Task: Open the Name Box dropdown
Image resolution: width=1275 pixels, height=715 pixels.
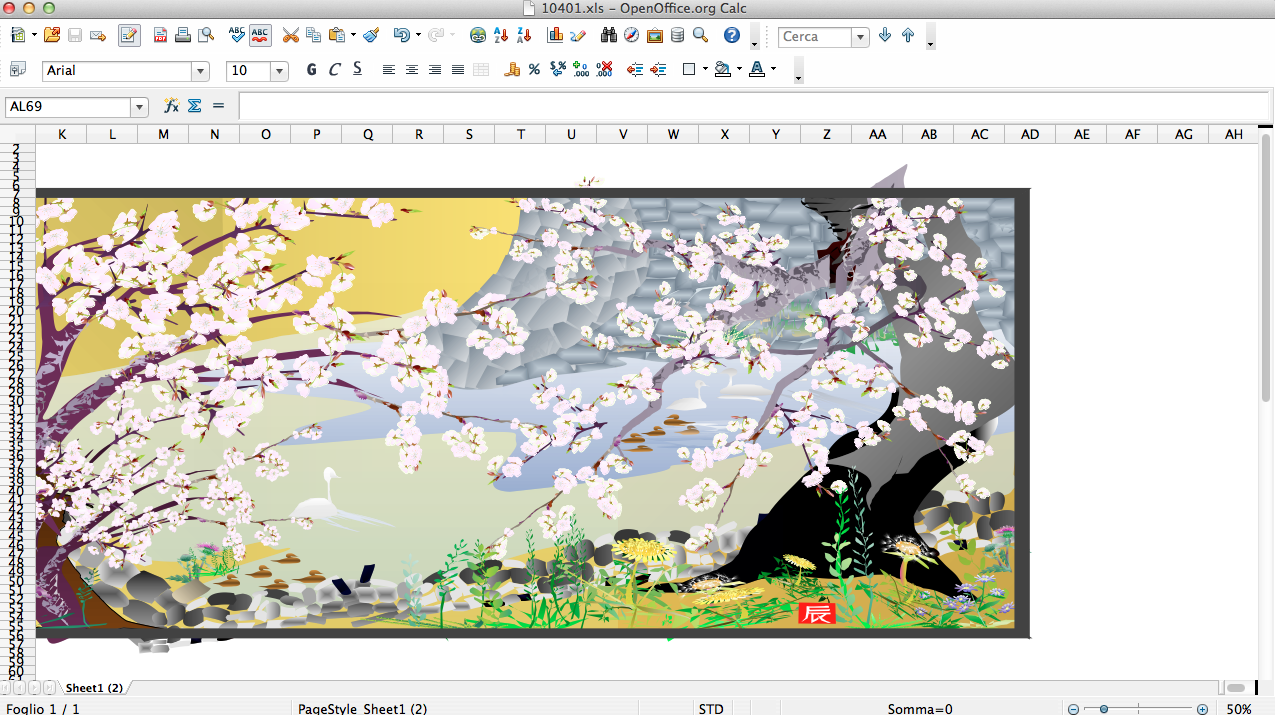Action: (x=139, y=107)
